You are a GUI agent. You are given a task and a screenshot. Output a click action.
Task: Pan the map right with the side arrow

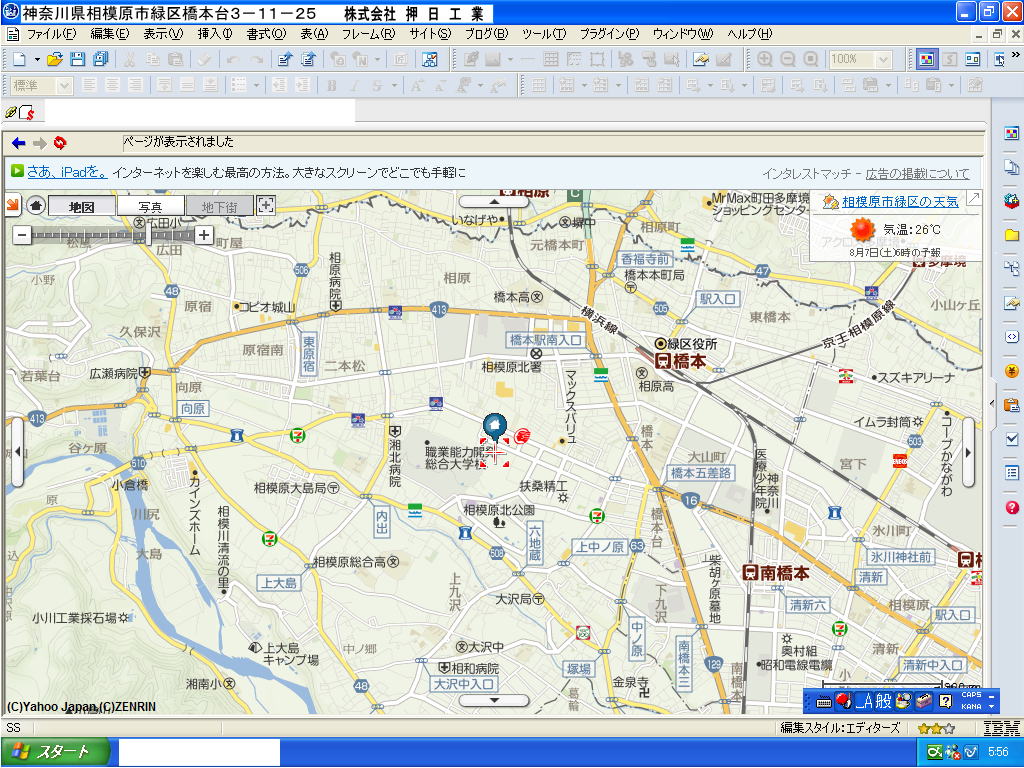click(968, 451)
